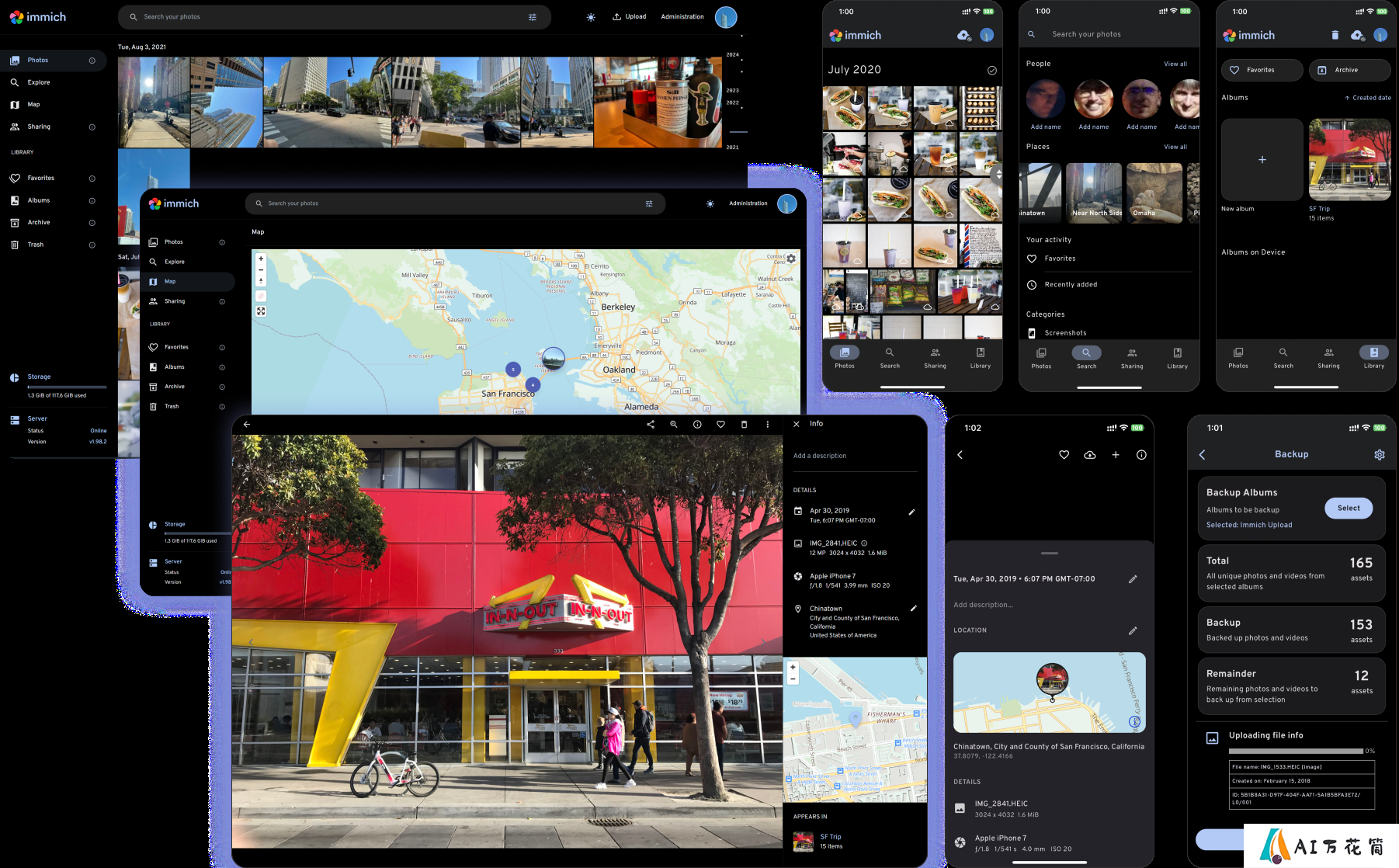The height and width of the screenshot is (868, 1399).
Task: Go back from the Backup screen
Action: [1203, 455]
